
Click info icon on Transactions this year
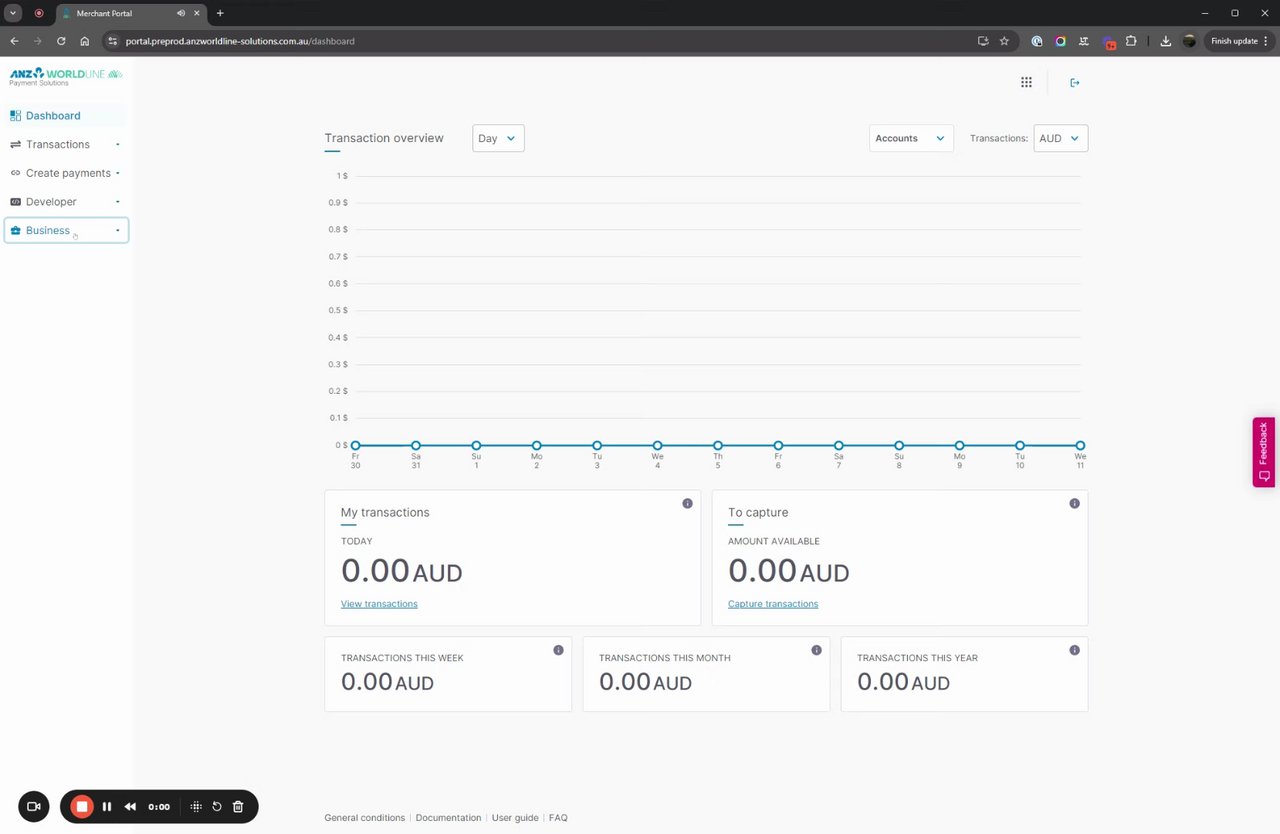point(1074,650)
